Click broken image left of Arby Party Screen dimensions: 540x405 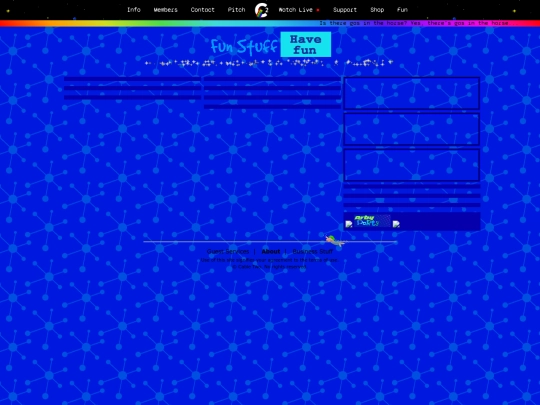[x=349, y=224]
